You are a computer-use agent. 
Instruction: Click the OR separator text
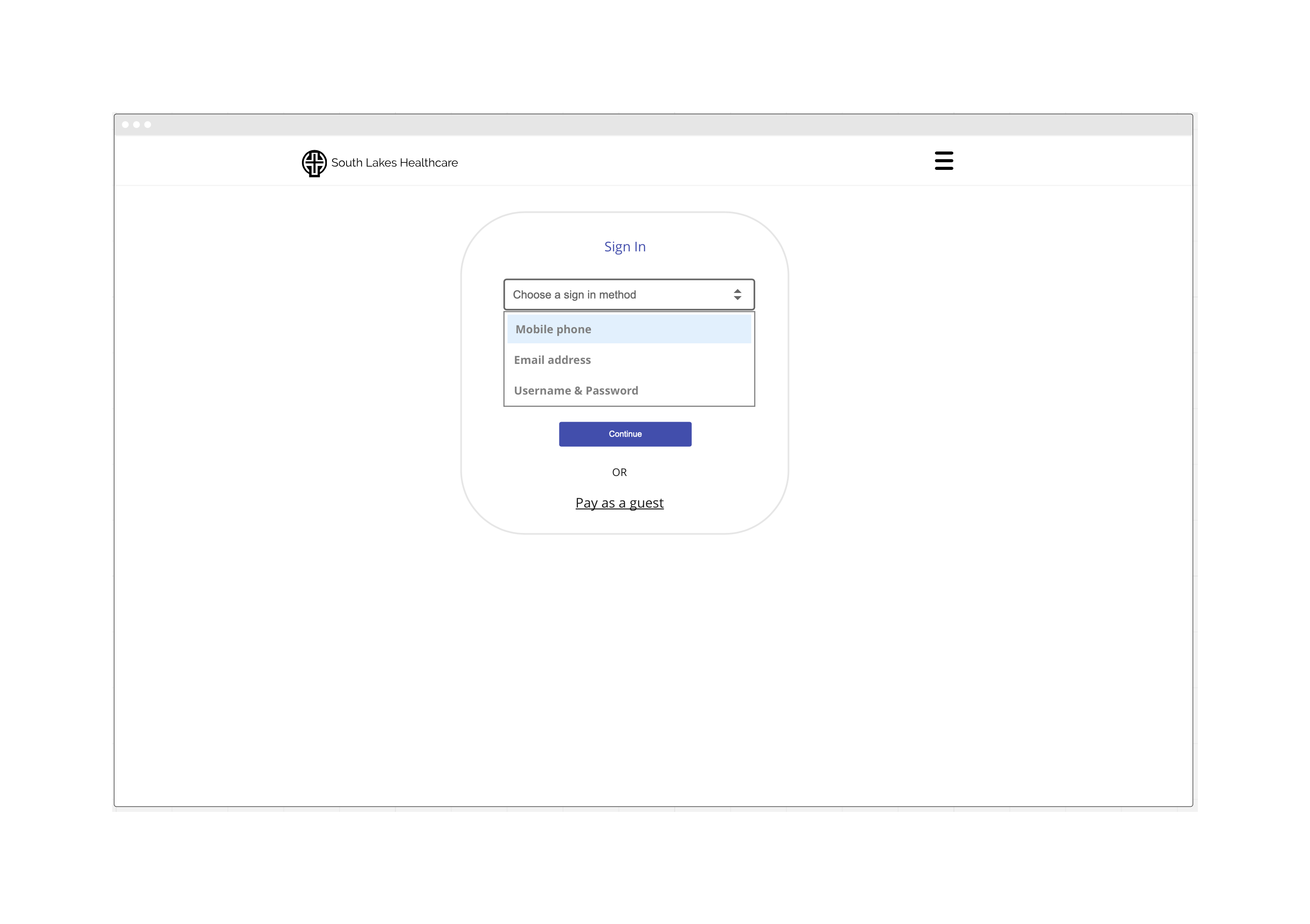(619, 472)
